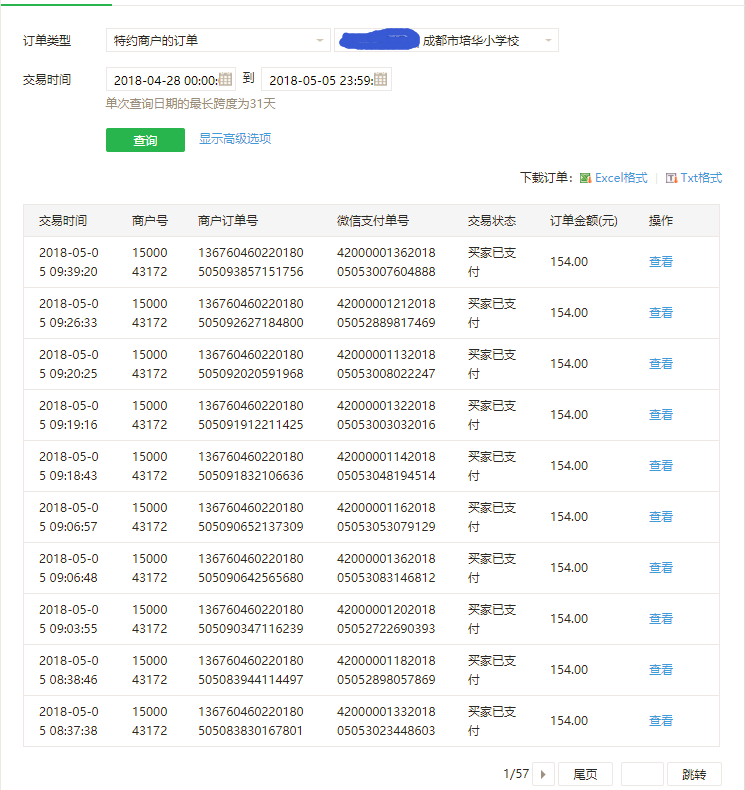Select merchant order number ending 505092627184800
This screenshot has height=790, width=745.
[251, 313]
